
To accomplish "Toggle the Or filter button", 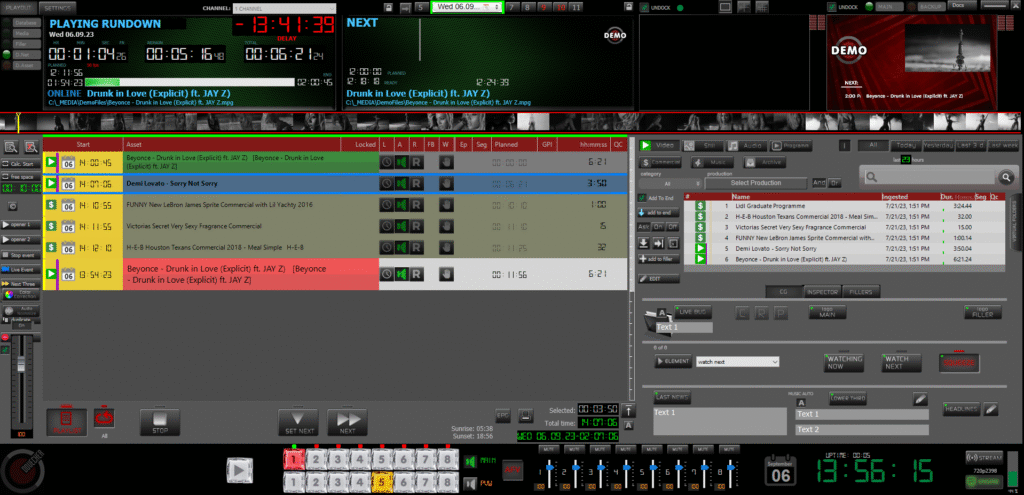I will pos(834,183).
